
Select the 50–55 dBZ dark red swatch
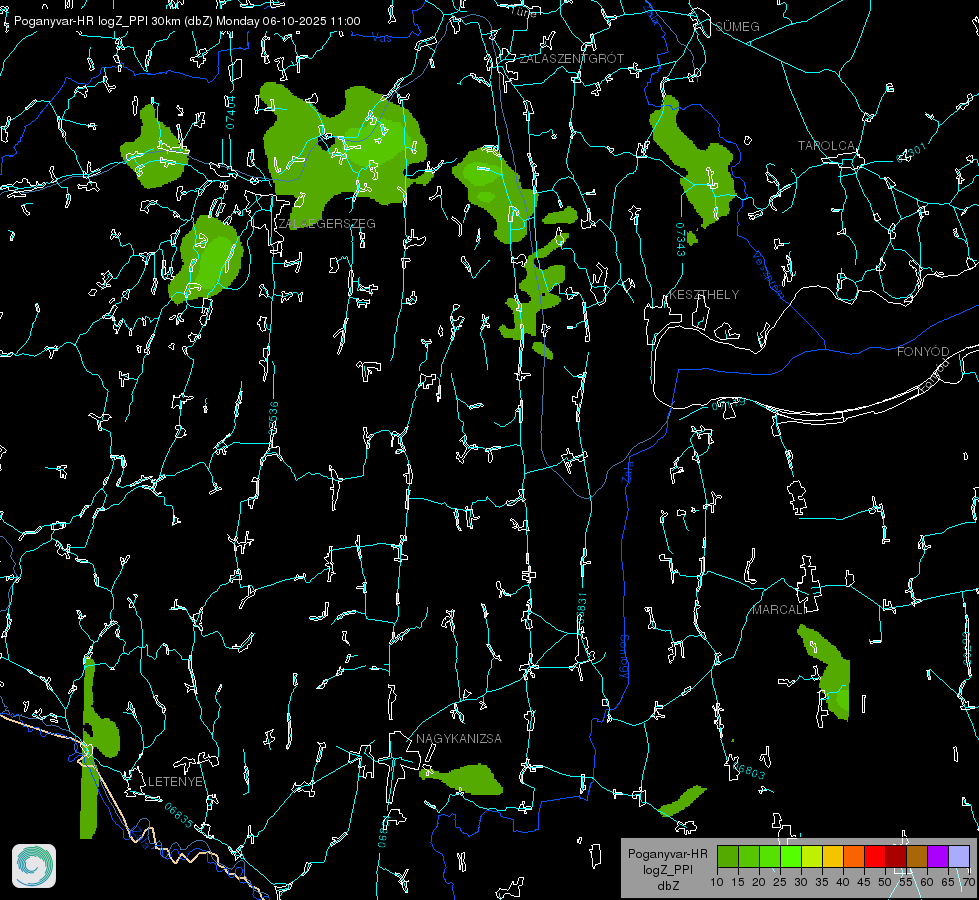coord(895,856)
